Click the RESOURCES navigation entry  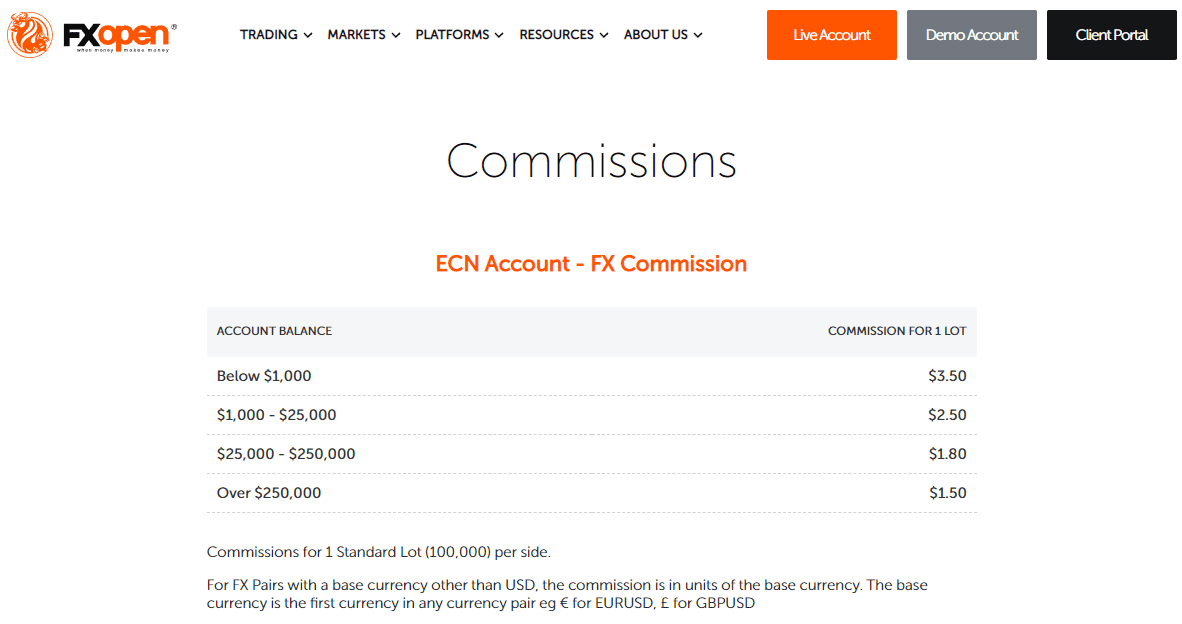tap(556, 34)
